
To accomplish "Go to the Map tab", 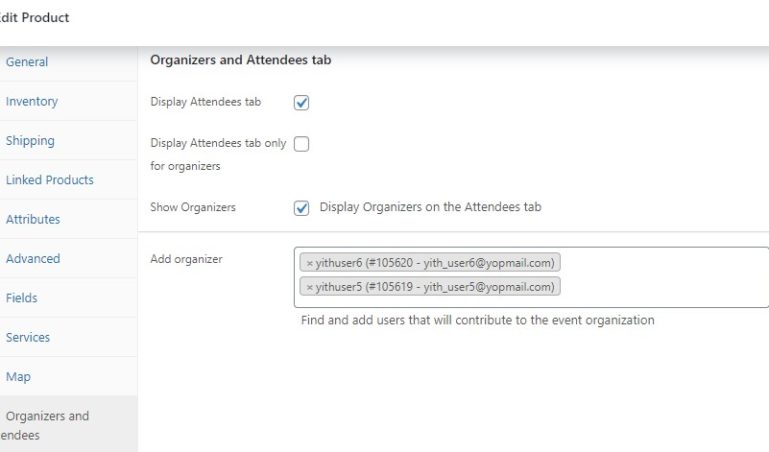I will (18, 377).
